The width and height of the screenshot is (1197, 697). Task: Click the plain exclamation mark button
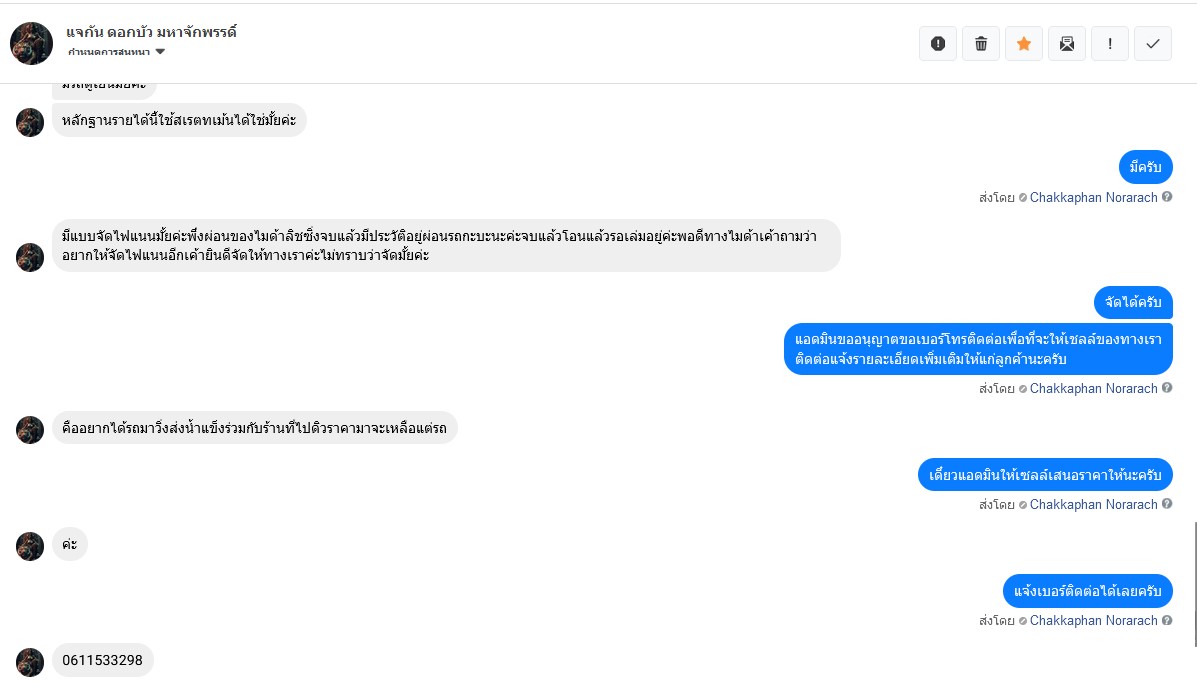click(1110, 44)
